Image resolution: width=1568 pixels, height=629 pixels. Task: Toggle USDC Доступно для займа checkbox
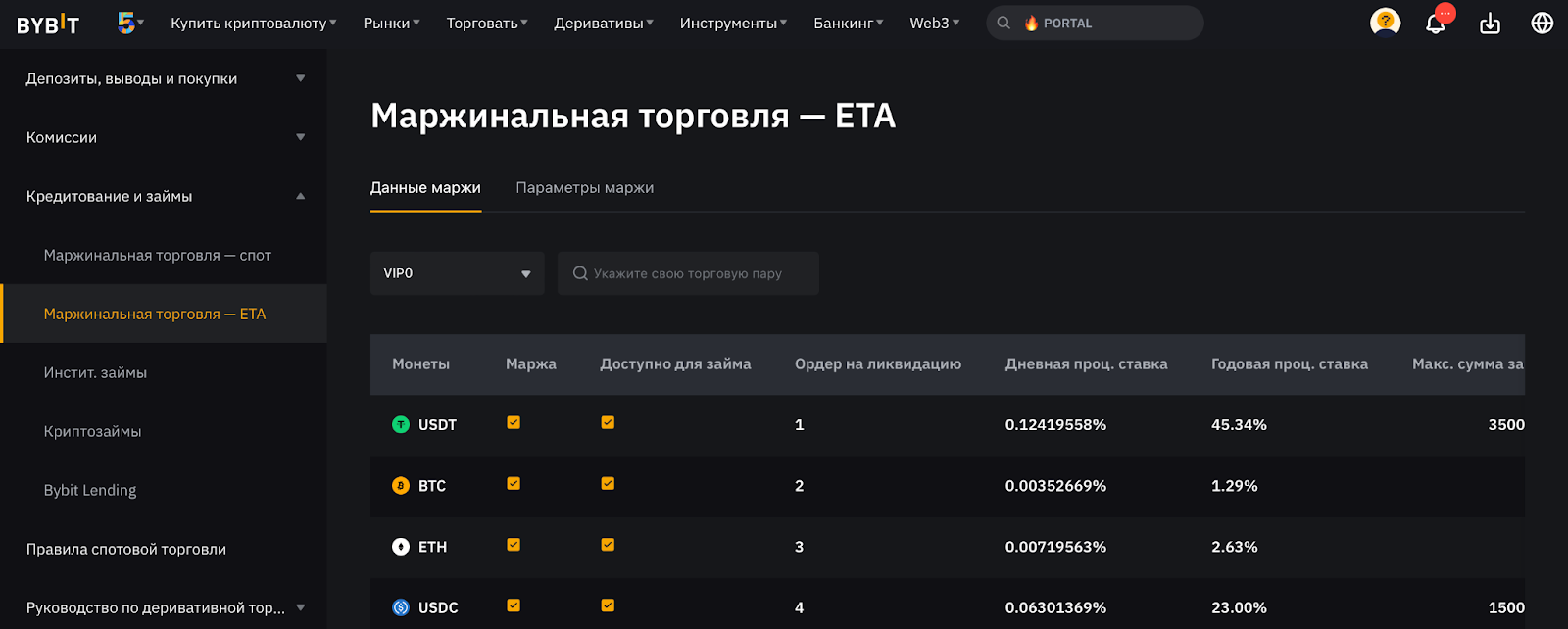point(608,605)
